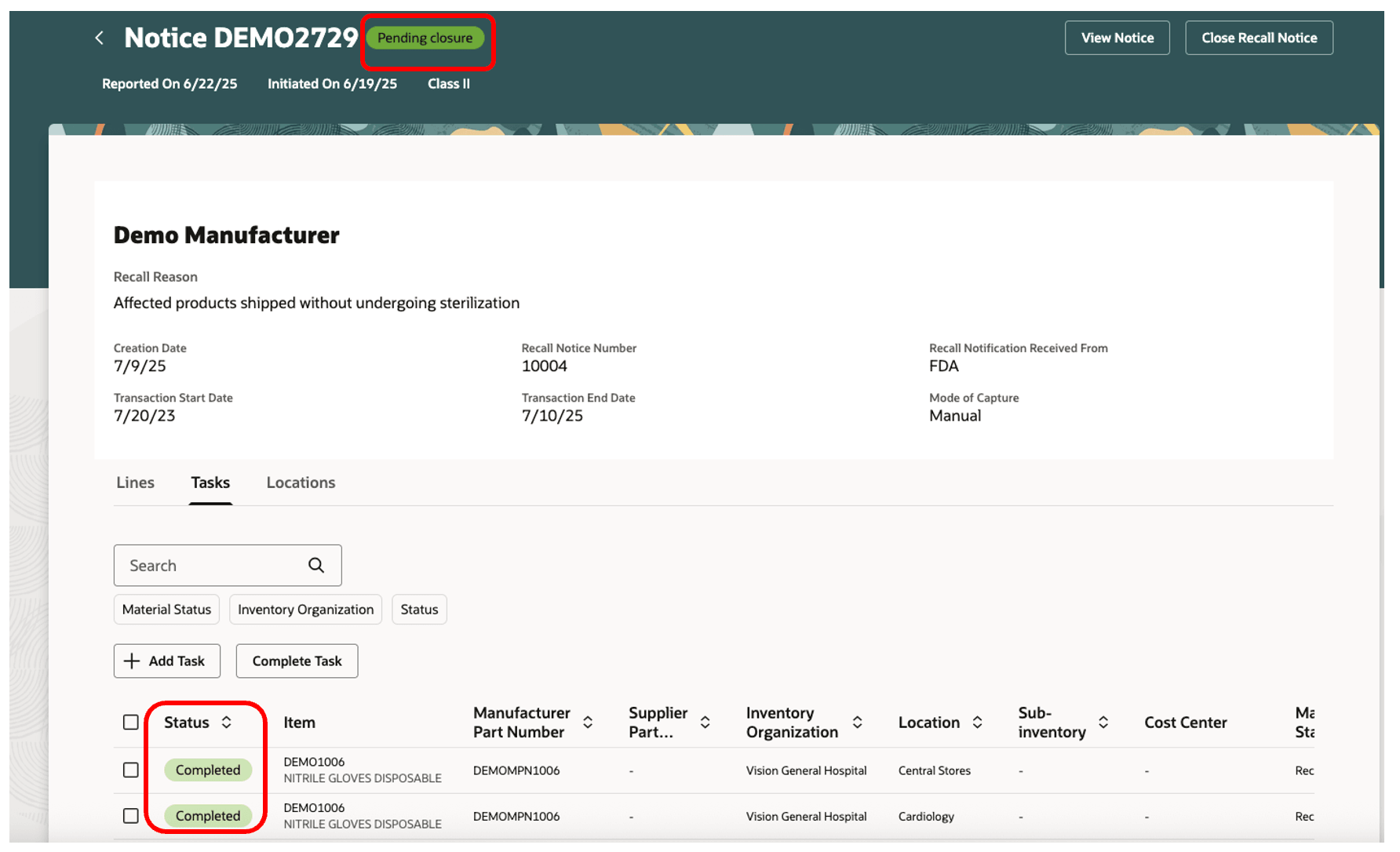Click transaction start date 7/20/23
Screen dimensions: 1400x852
point(144,416)
